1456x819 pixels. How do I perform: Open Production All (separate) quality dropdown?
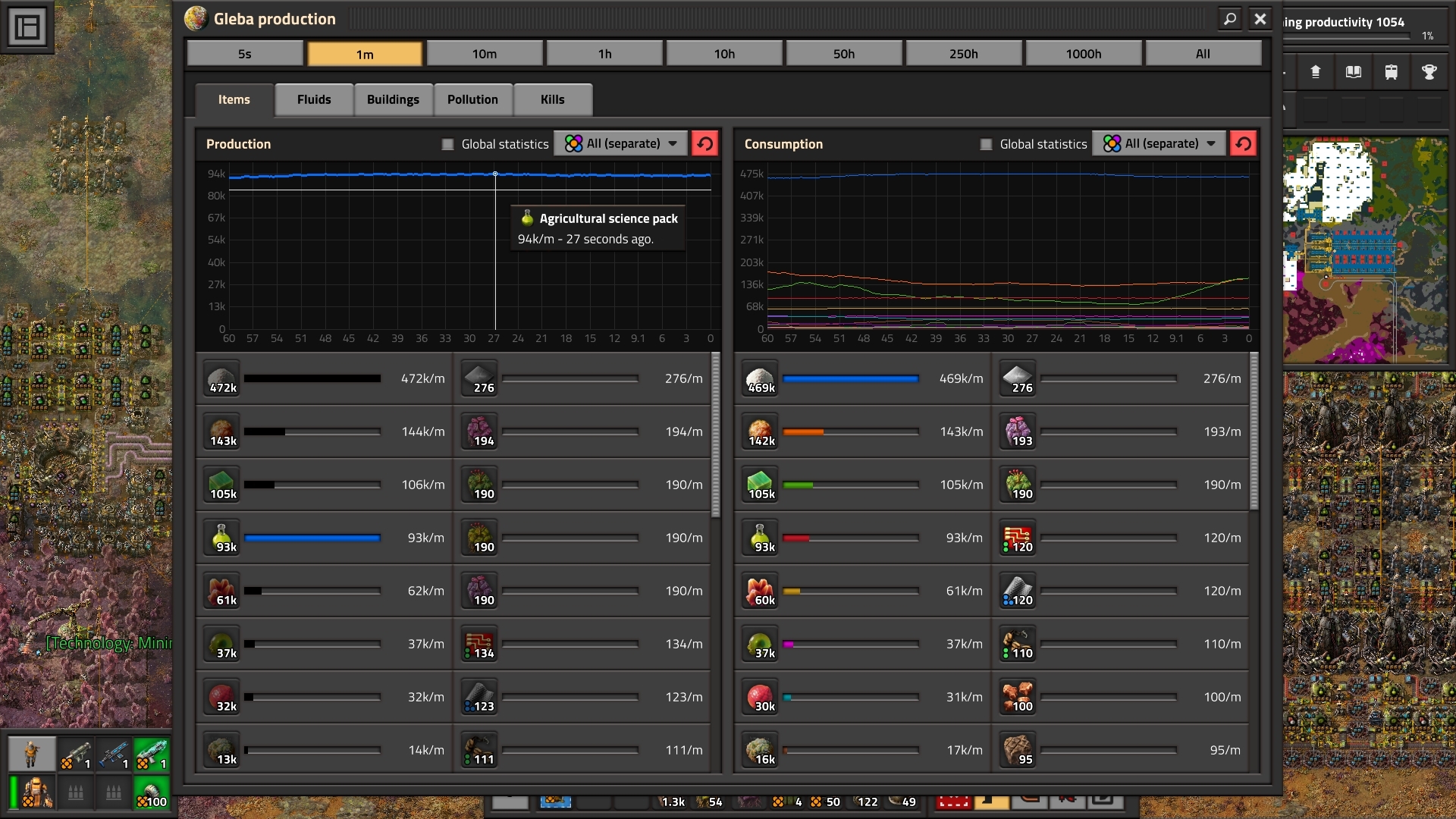coord(621,143)
